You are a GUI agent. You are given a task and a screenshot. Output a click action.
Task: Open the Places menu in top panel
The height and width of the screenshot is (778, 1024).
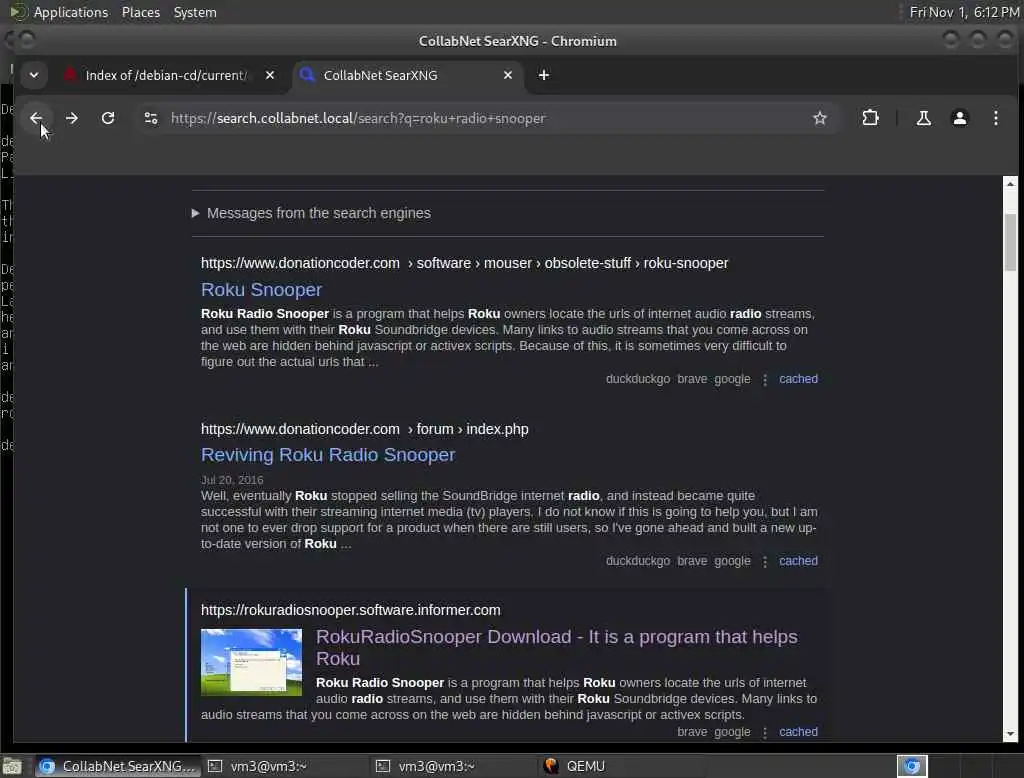[140, 12]
